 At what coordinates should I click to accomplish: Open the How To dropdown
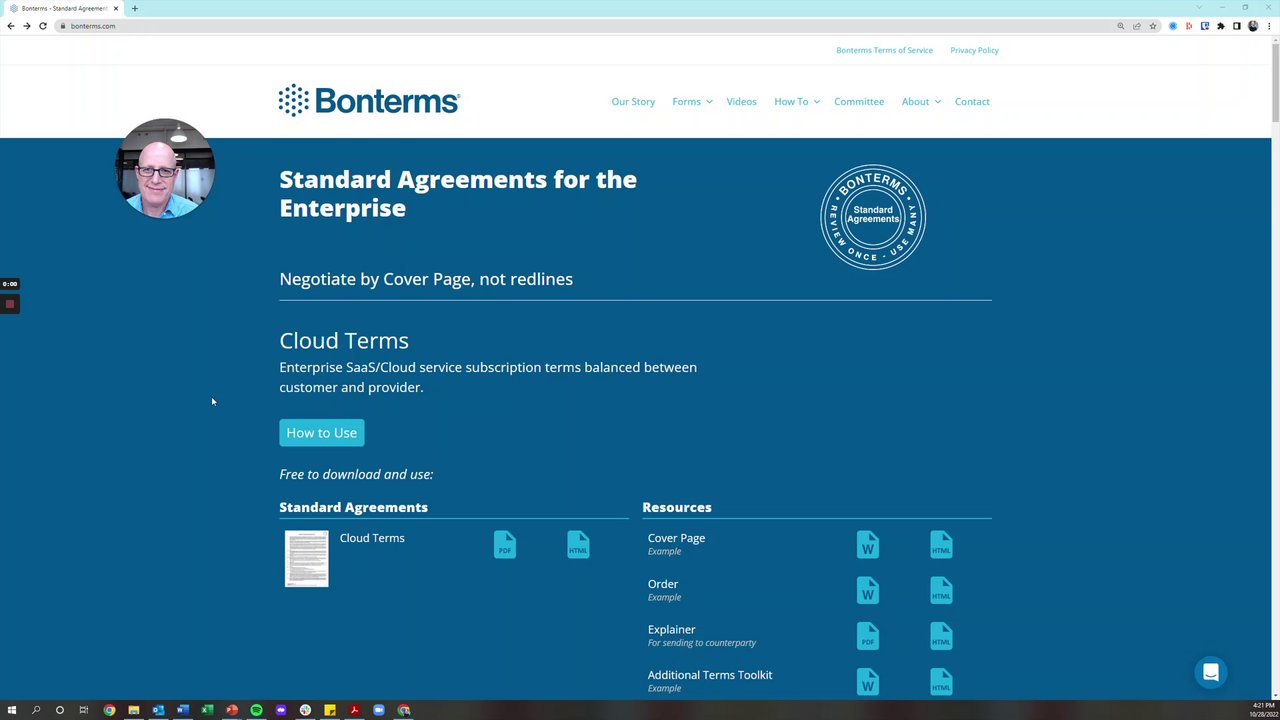point(796,101)
